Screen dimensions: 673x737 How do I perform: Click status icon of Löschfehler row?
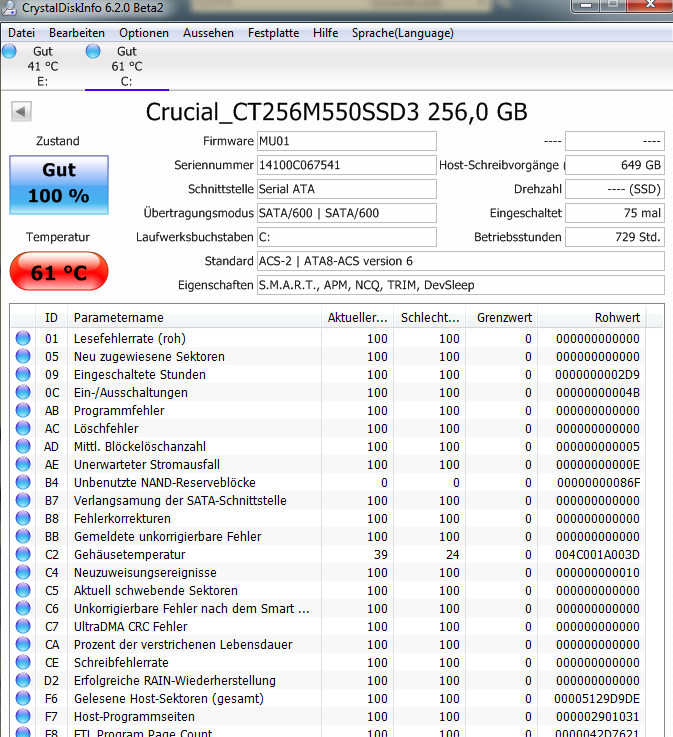point(23,428)
